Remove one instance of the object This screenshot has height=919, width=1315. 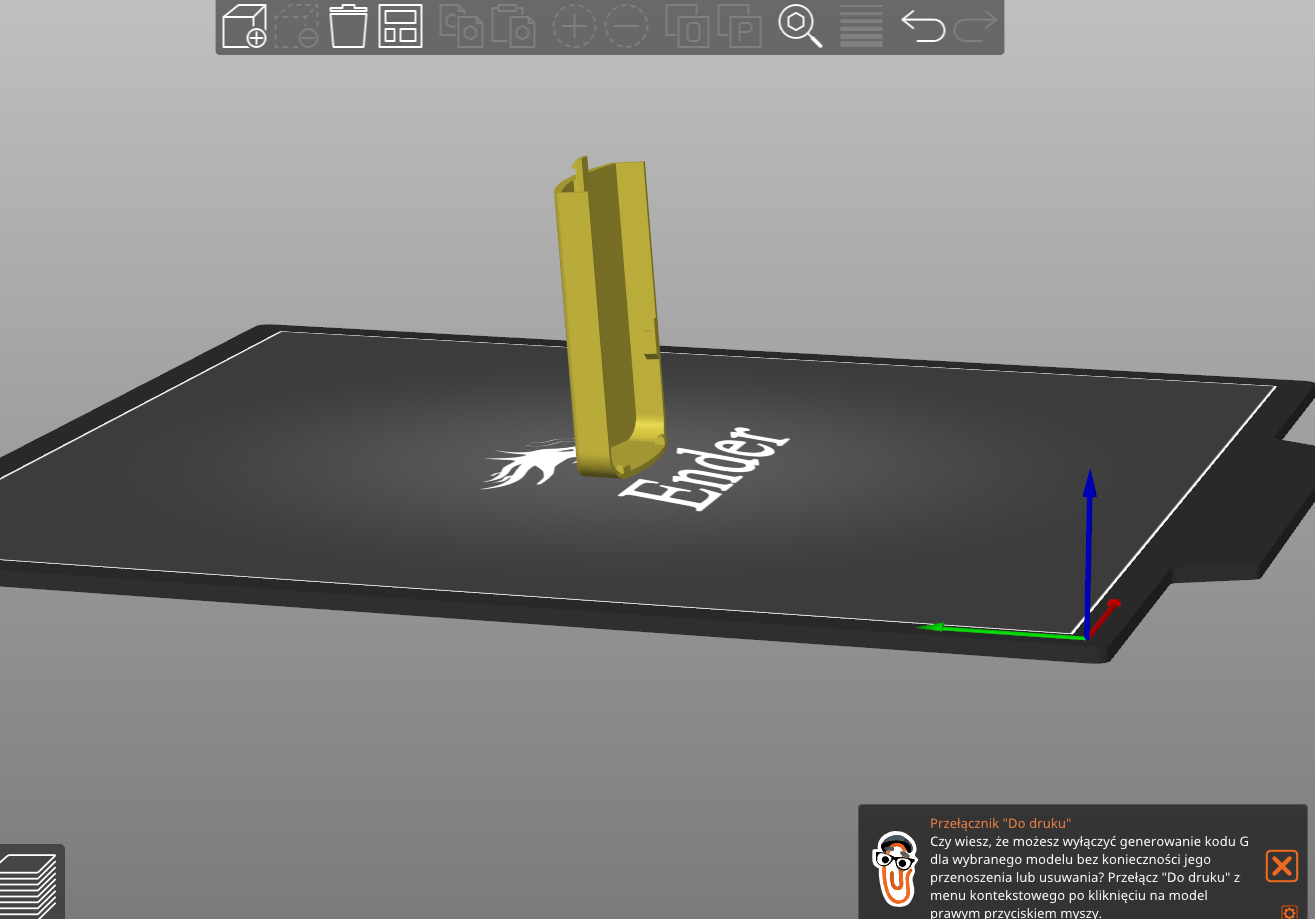coord(627,26)
